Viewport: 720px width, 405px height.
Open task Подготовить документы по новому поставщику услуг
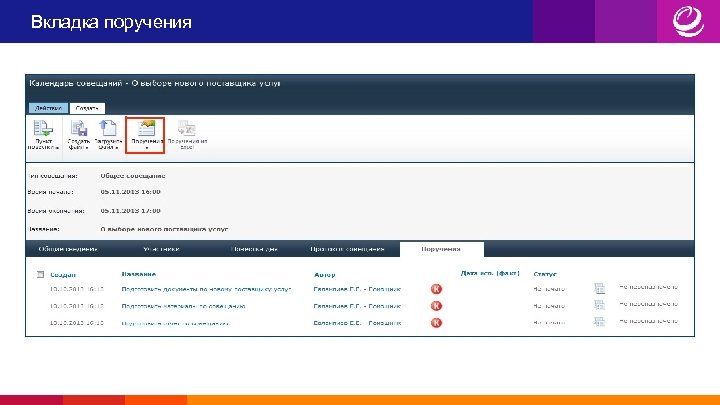click(206, 289)
